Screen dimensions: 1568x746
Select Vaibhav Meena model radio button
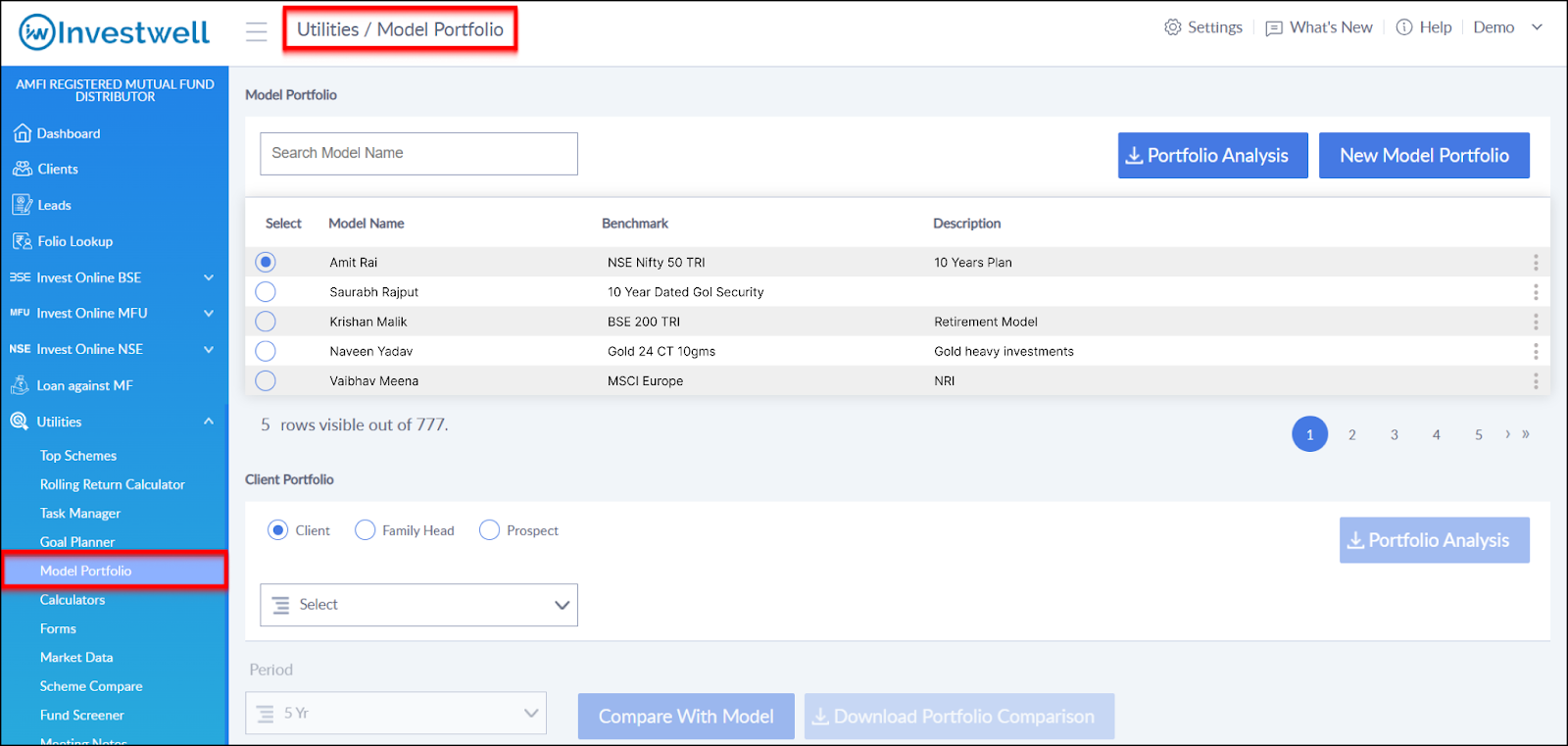tap(266, 380)
